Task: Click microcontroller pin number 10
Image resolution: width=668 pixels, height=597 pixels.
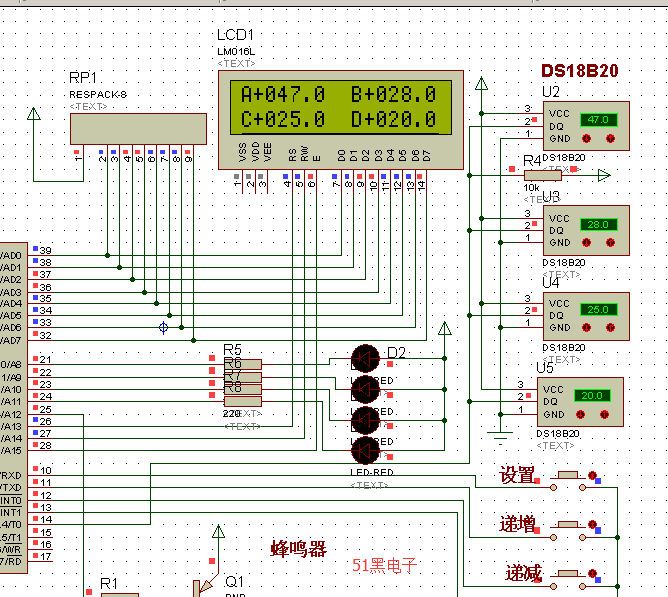Action: (46, 470)
